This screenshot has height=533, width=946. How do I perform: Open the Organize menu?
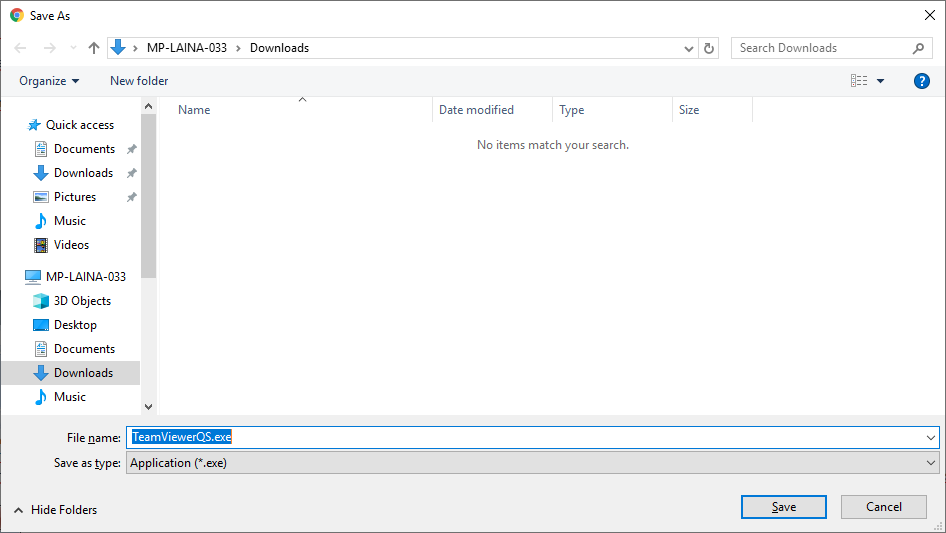click(x=49, y=81)
